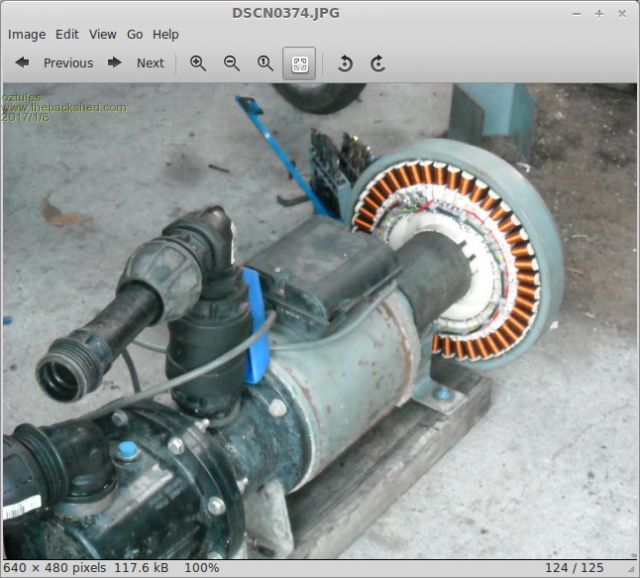Toggle fit image to window

point(299,63)
